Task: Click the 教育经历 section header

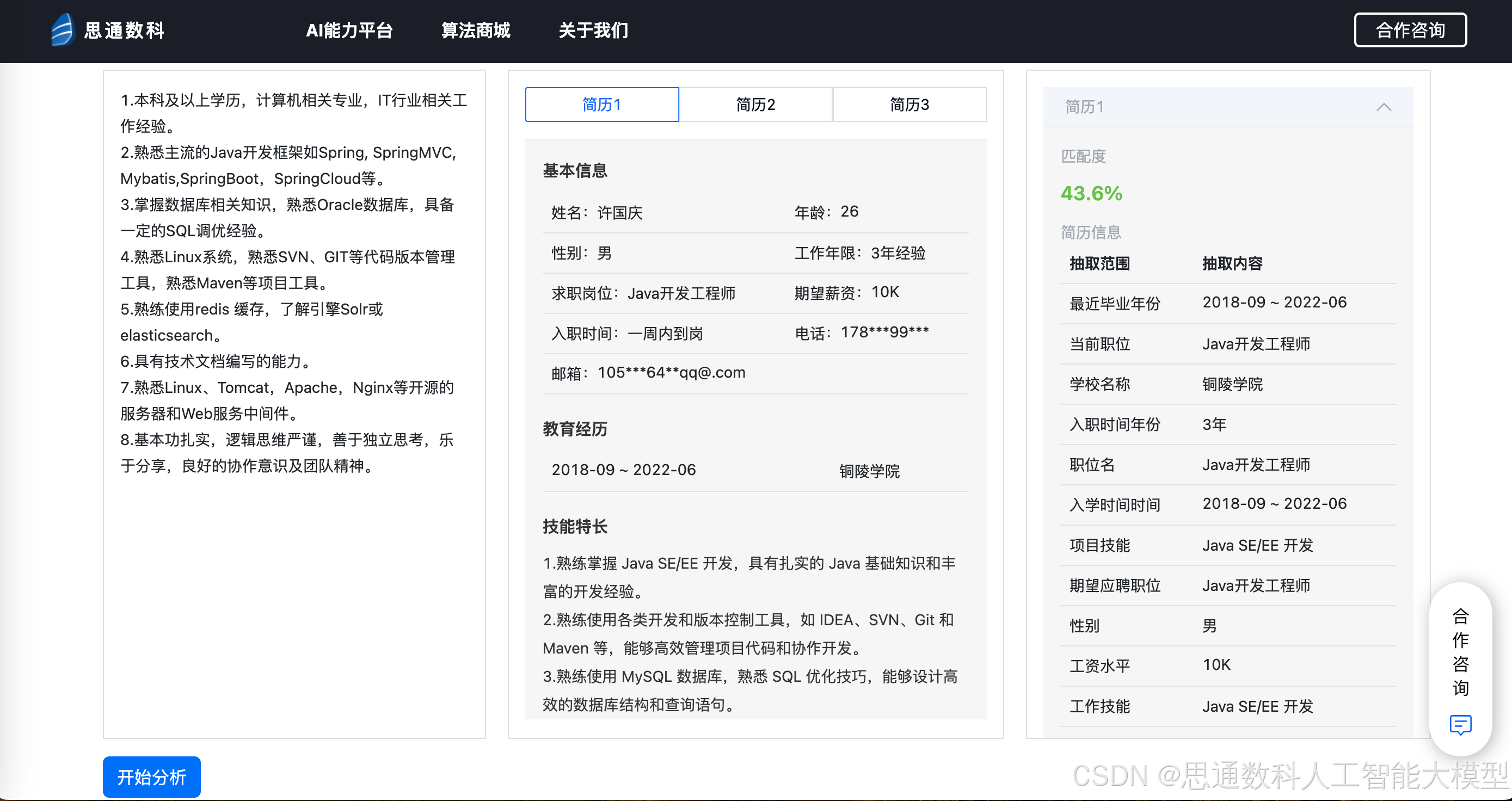Action: (575, 429)
